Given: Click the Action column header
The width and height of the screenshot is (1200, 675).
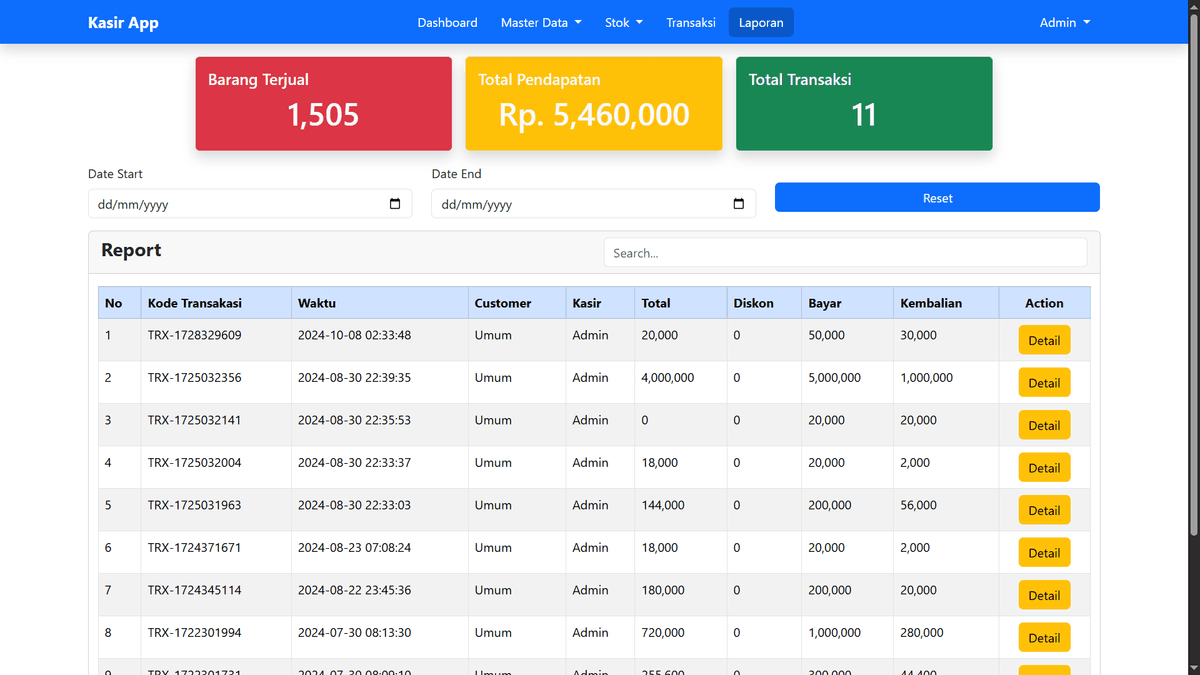Looking at the screenshot, I should click(x=1044, y=303).
